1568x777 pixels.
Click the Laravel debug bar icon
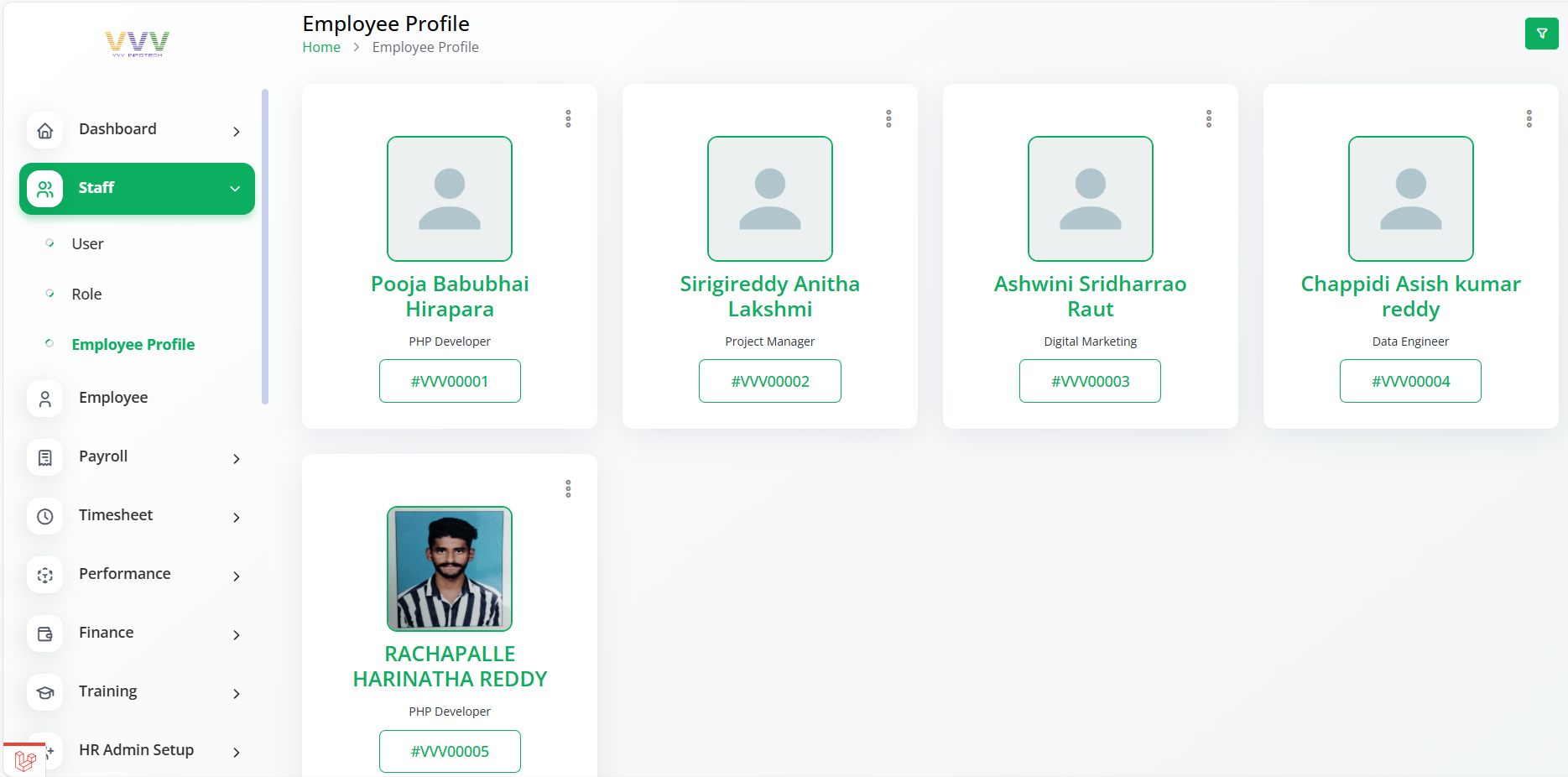point(24,760)
